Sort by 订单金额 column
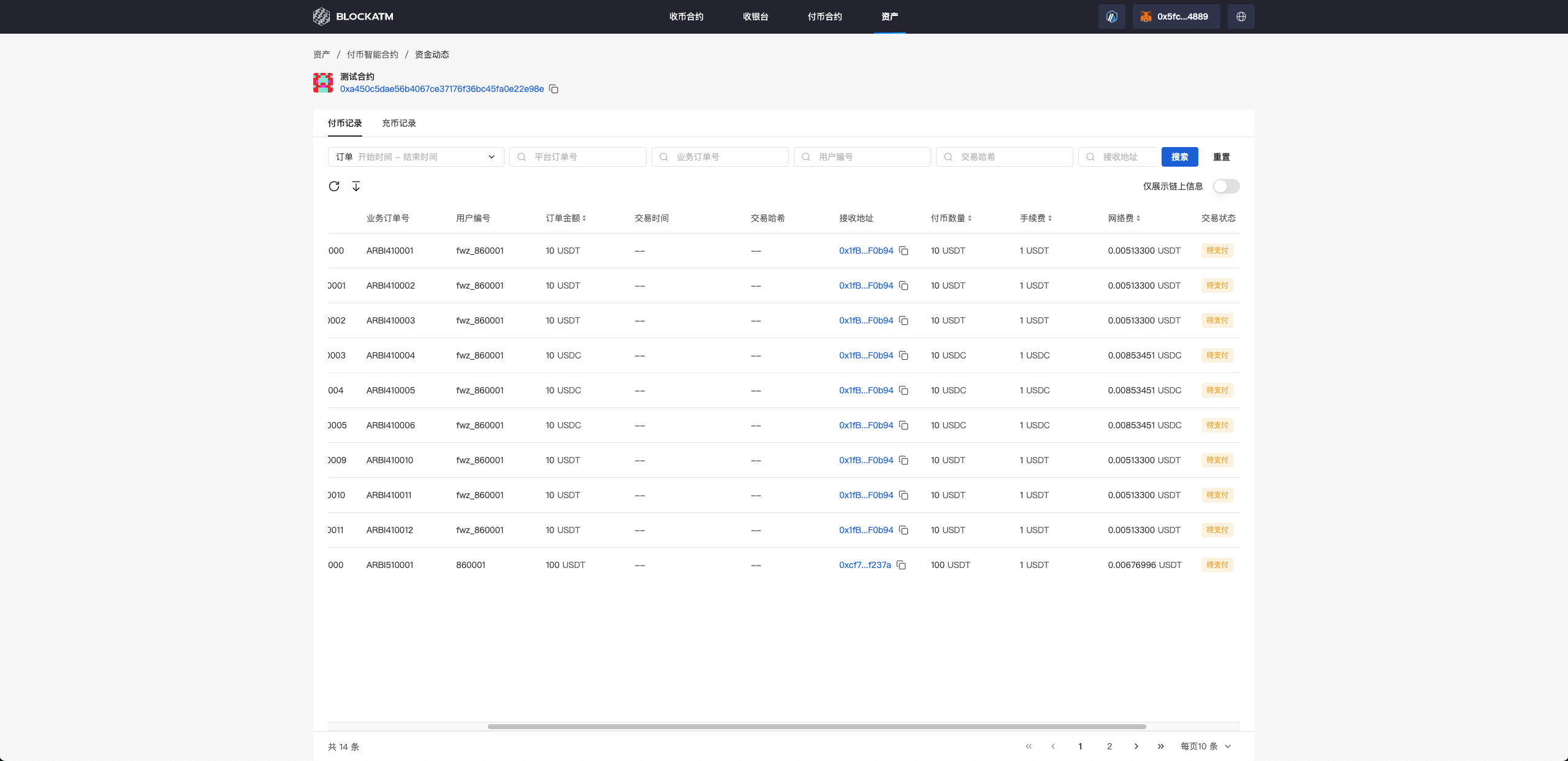This screenshot has width=1568, height=761. tap(566, 219)
